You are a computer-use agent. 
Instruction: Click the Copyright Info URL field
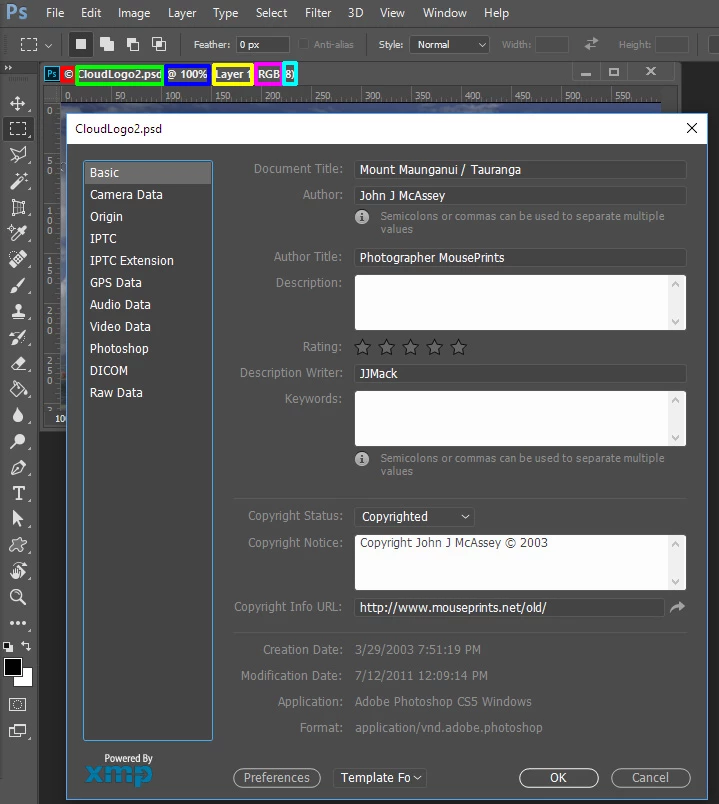tap(509, 608)
